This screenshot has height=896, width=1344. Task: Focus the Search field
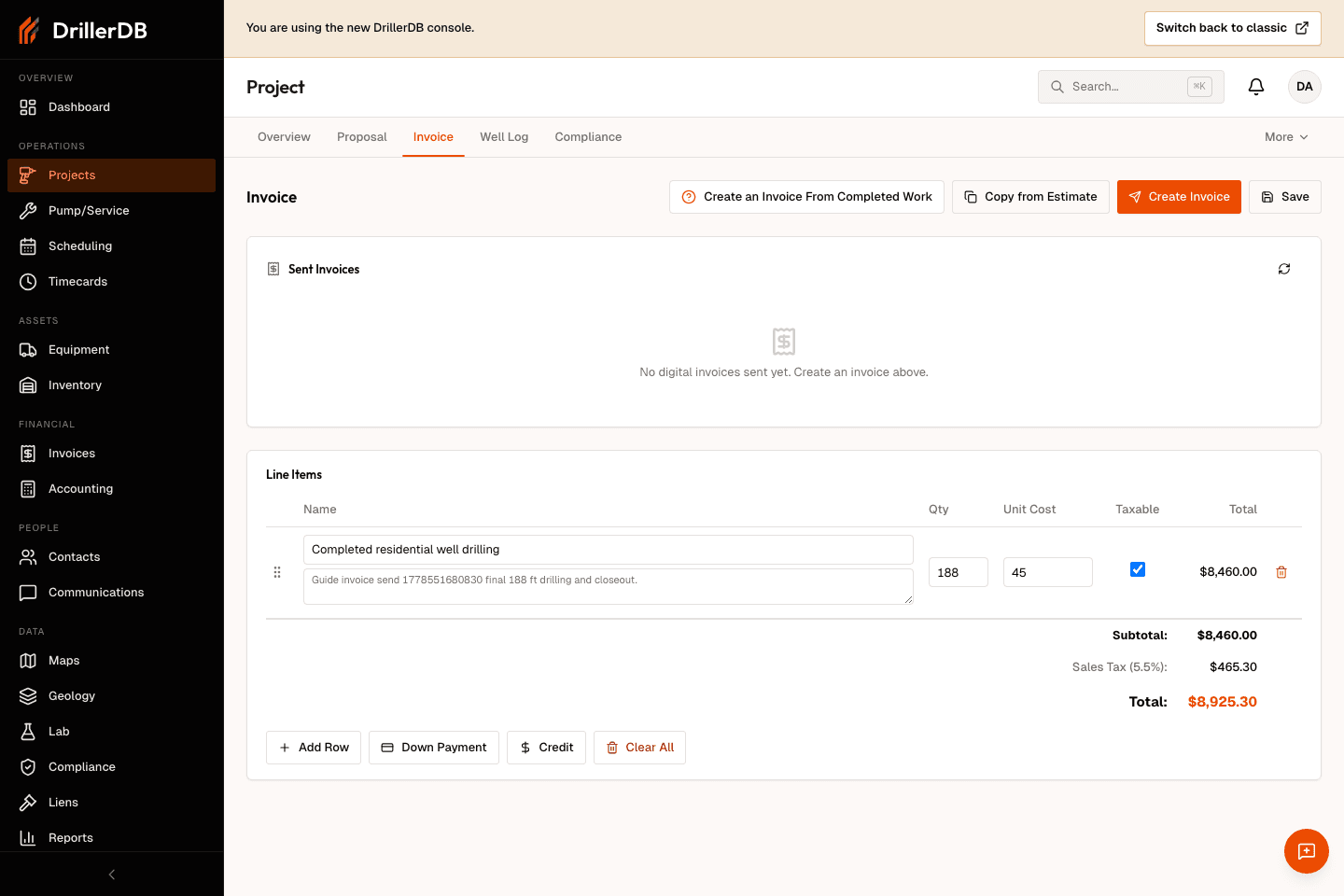tap(1131, 87)
